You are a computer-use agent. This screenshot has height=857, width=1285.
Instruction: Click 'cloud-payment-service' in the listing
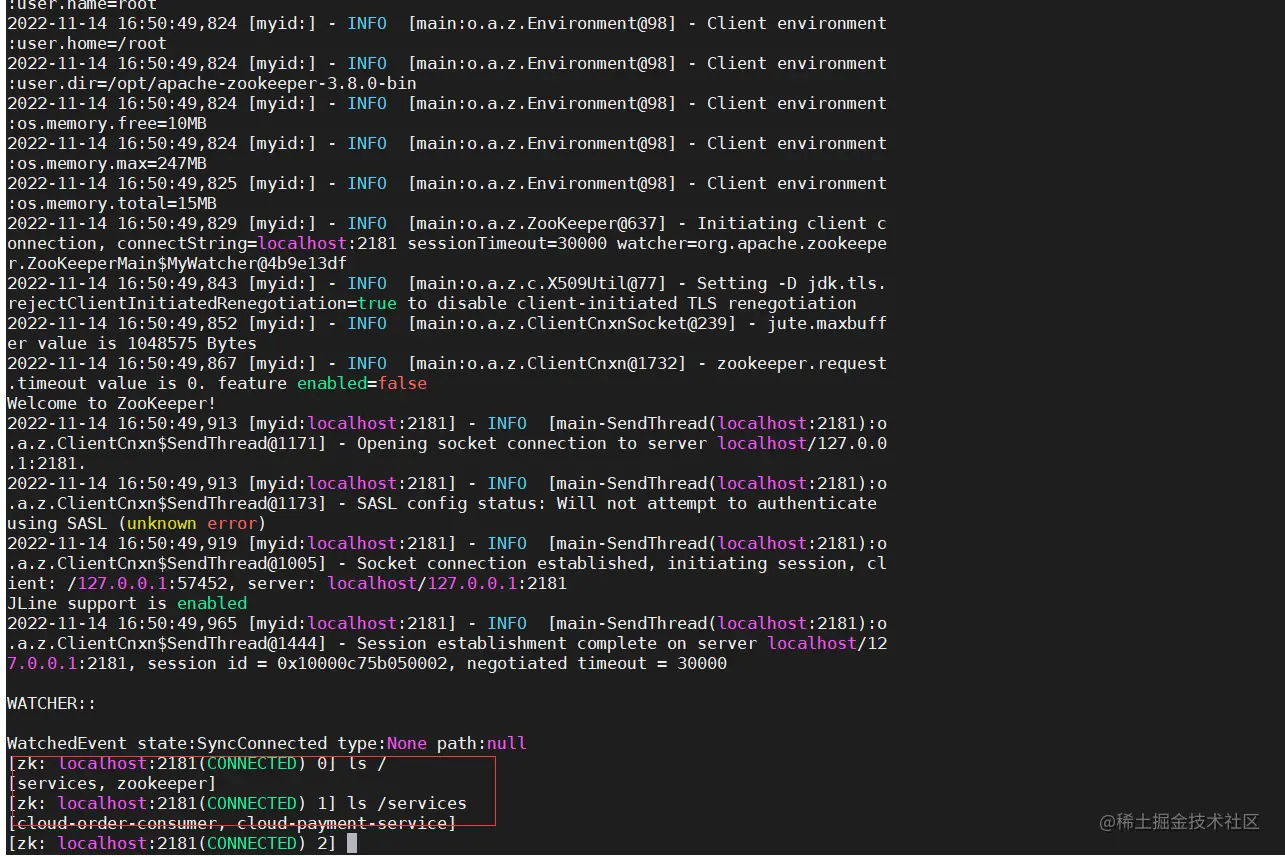(x=342, y=823)
